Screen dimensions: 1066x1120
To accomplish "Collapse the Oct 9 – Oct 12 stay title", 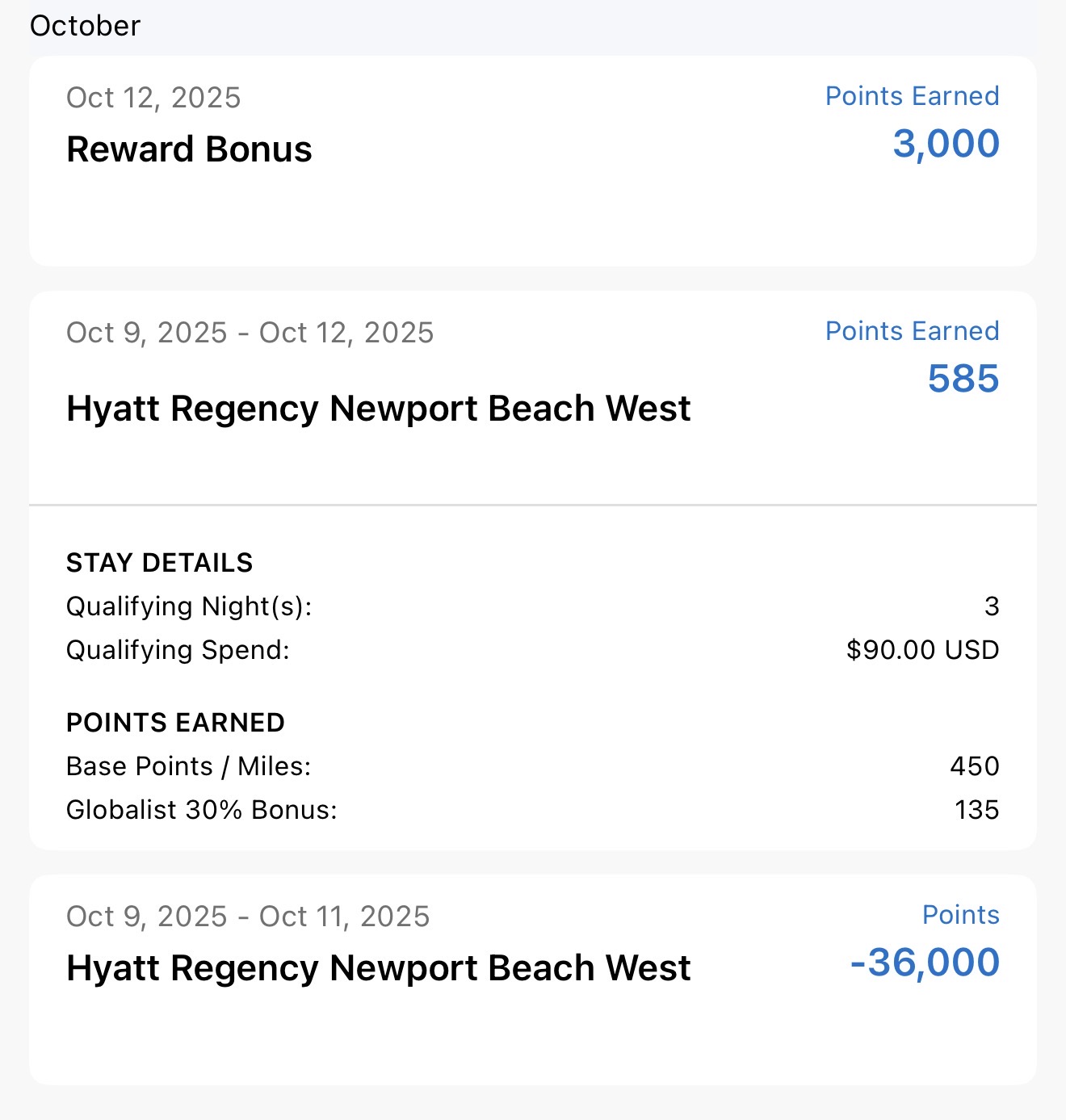I will [x=378, y=409].
